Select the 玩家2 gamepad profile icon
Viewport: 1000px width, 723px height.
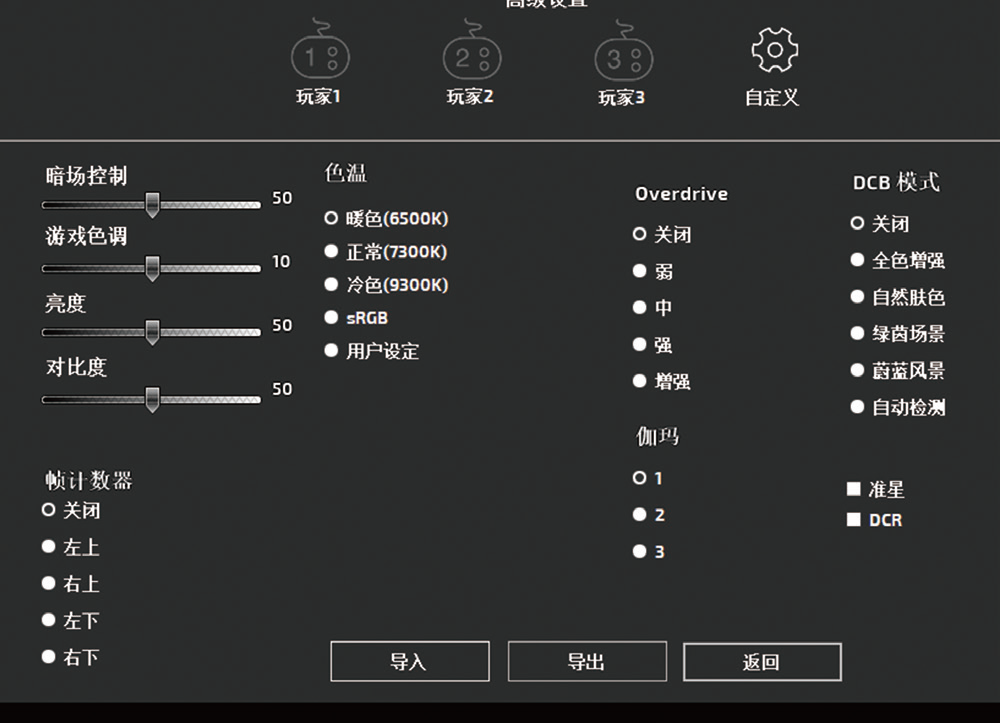pyautogui.click(x=470, y=55)
